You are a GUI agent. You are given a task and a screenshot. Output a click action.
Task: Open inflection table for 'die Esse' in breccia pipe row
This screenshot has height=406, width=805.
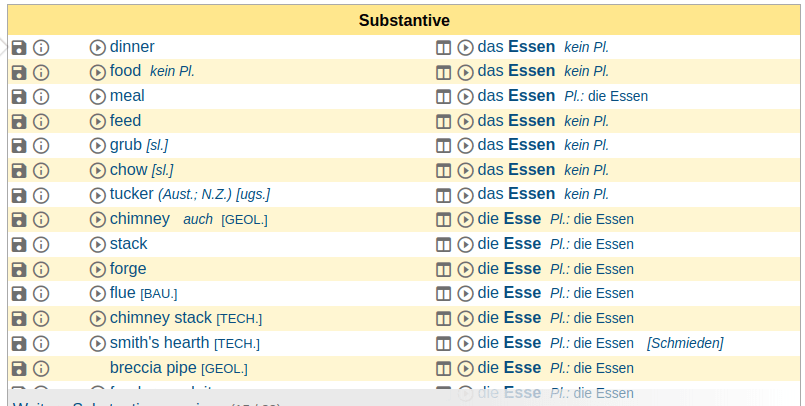tap(445, 368)
